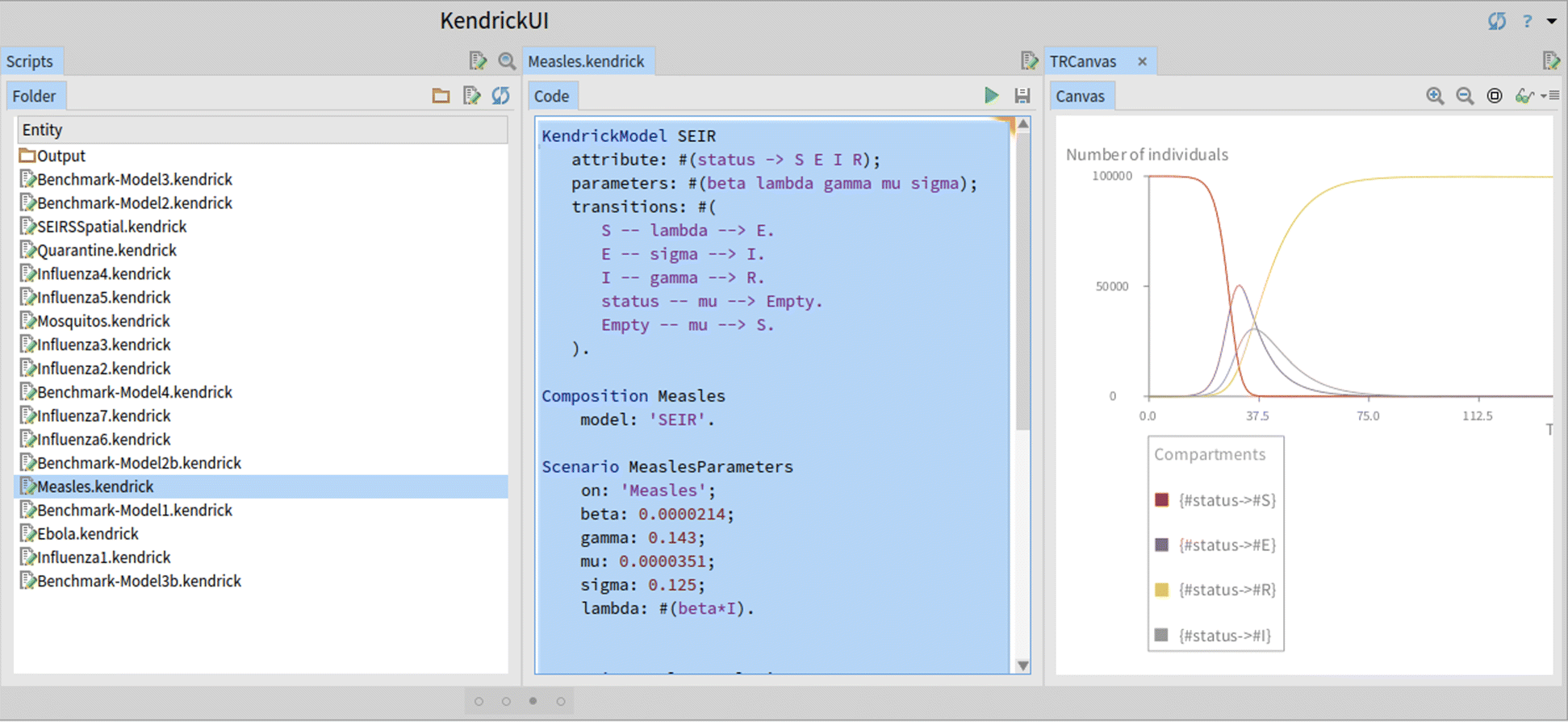This screenshot has height=722, width=1568.
Task: Click the 'Composition Measles' line in code
Action: coord(633,396)
